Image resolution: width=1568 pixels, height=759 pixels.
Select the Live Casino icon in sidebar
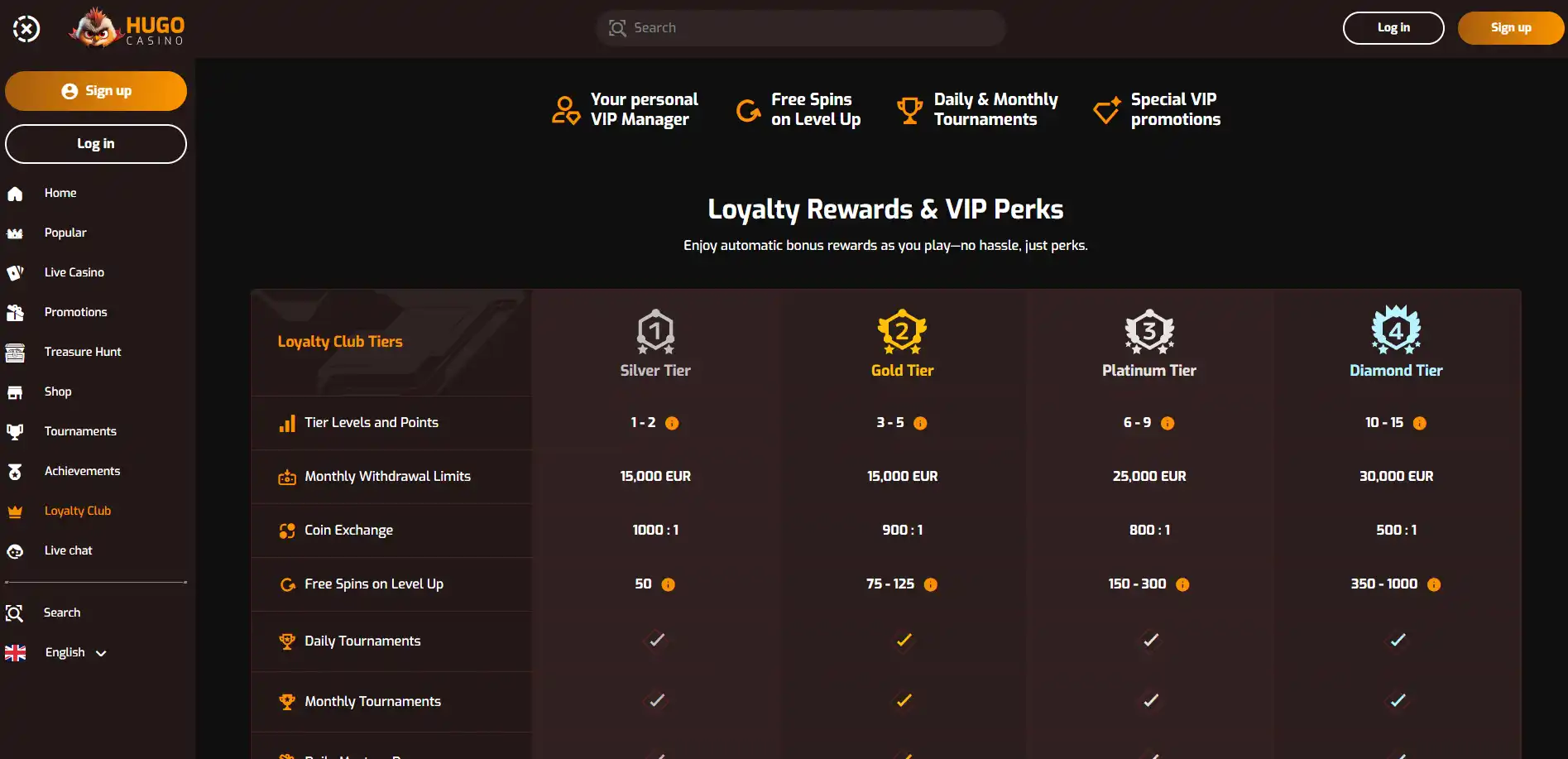click(16, 271)
